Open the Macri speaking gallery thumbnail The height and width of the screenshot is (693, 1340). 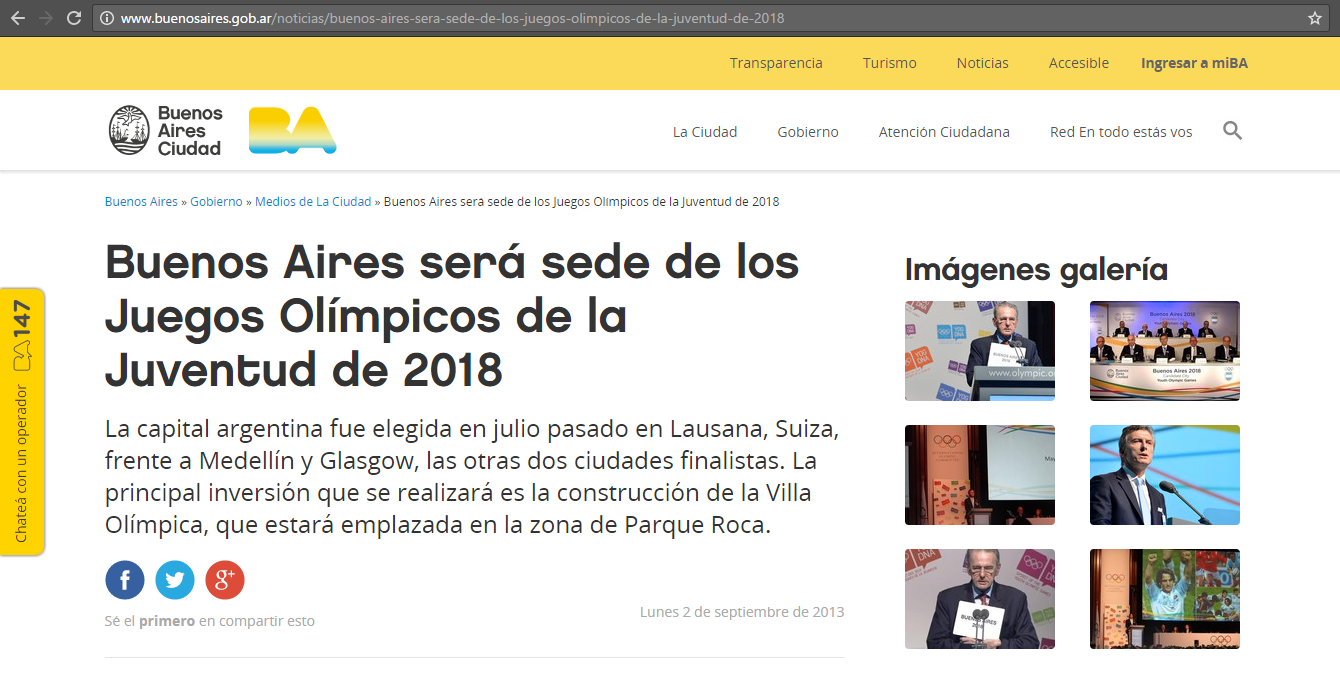[1164, 475]
